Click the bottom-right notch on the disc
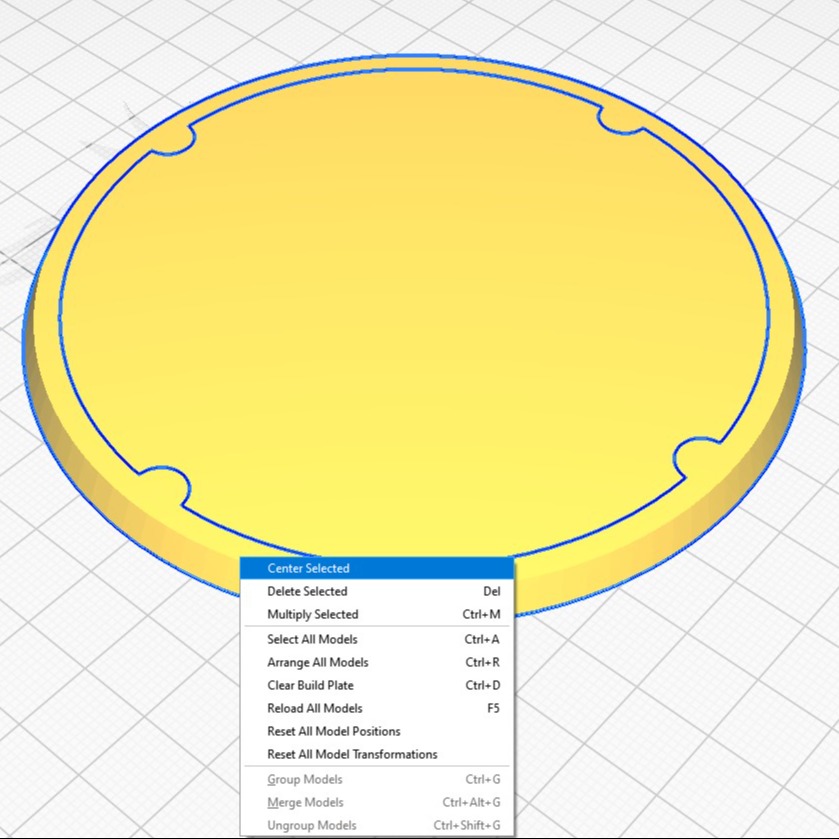 coord(698,459)
